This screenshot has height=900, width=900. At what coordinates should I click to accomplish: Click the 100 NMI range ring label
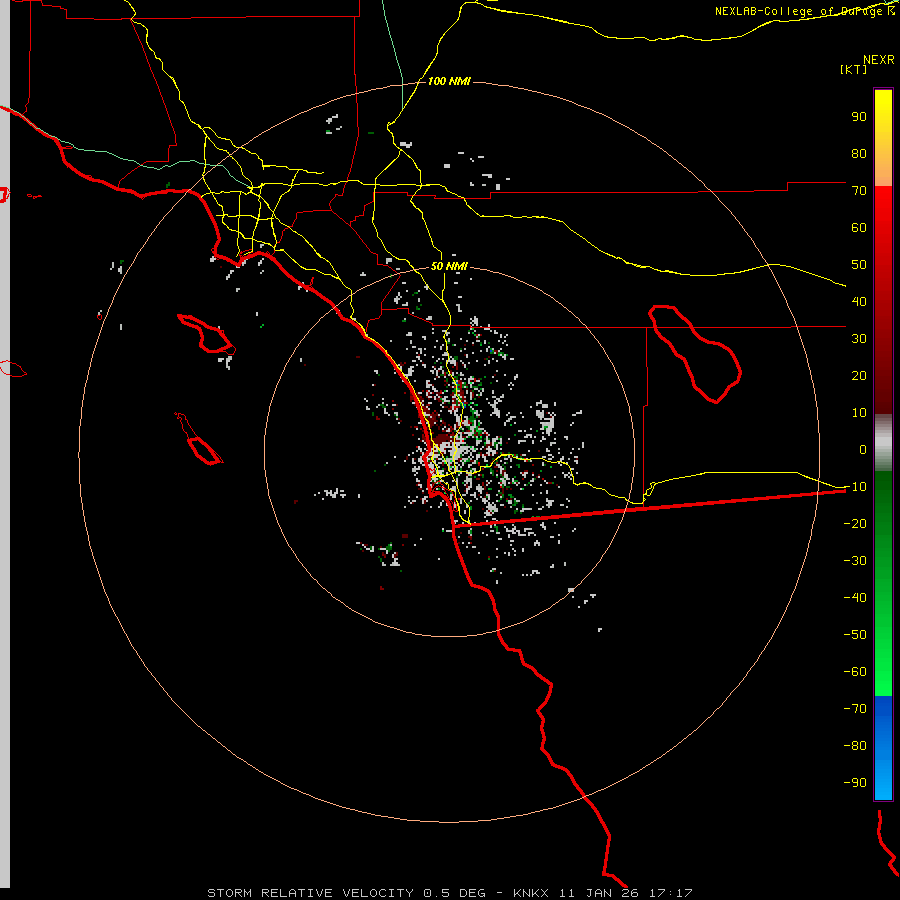click(x=449, y=82)
